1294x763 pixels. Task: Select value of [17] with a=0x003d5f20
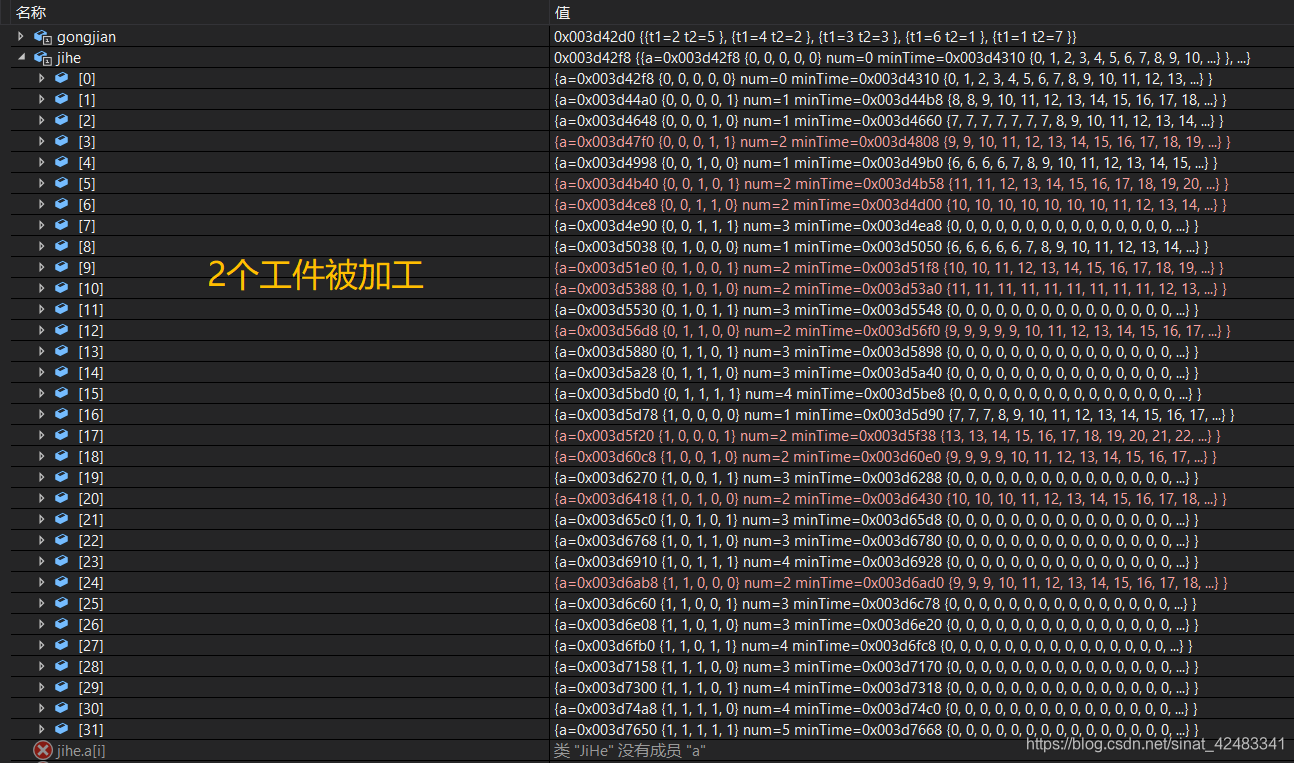(x=887, y=435)
